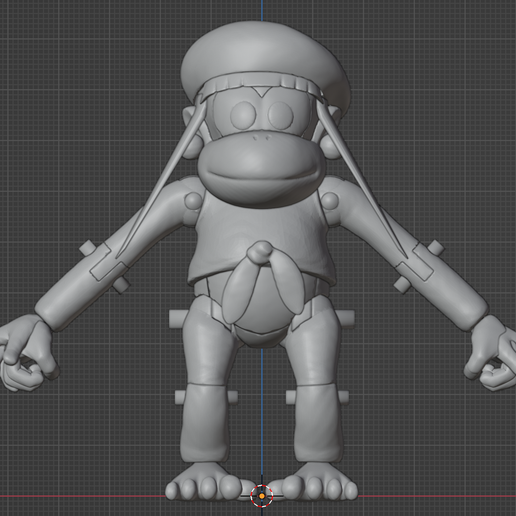Image resolution: width=516 pixels, height=516 pixels.
Task: Select the banana bunch on the belly
Action: pos(263,283)
